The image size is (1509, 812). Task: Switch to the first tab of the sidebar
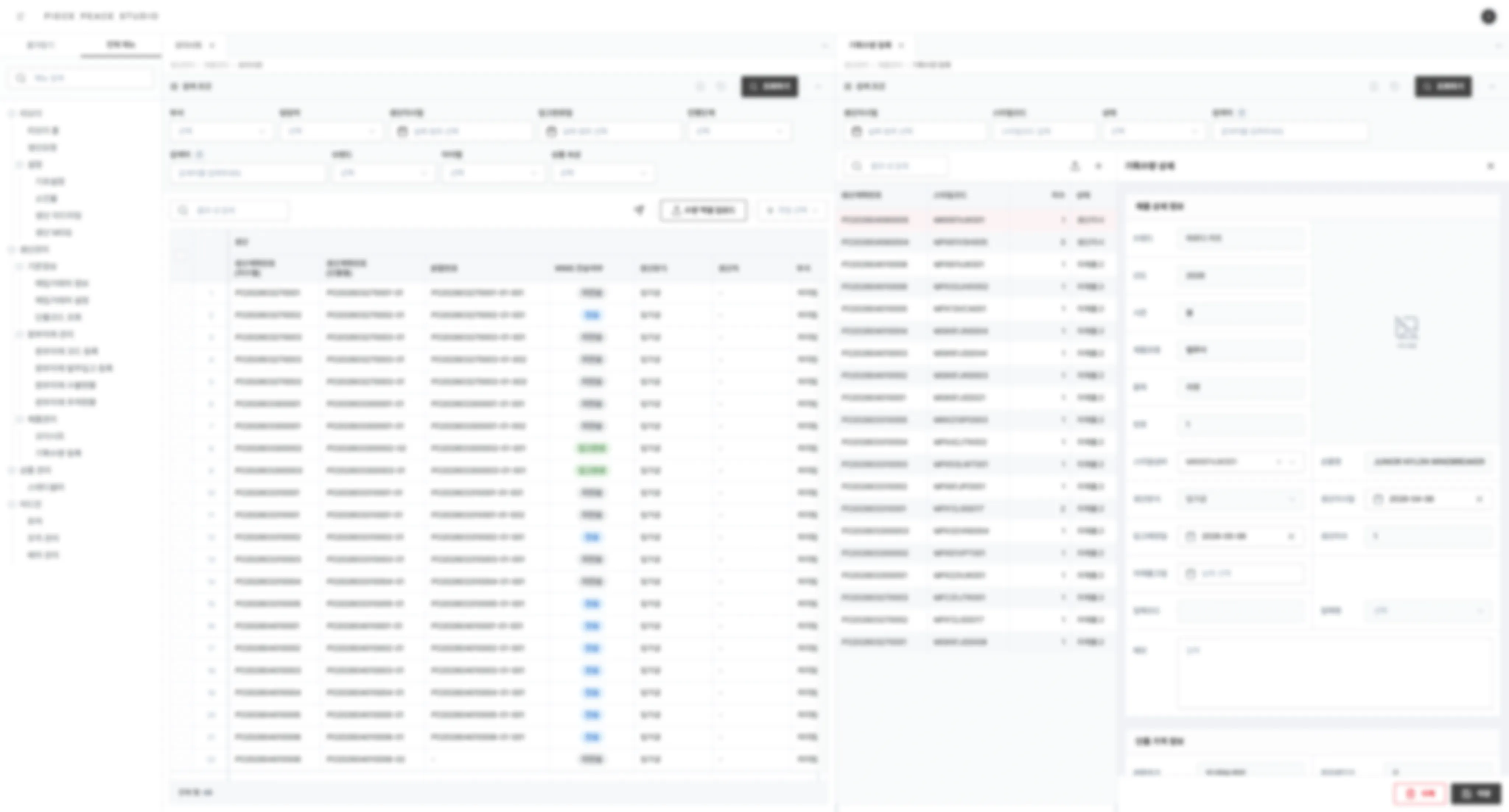[x=41, y=45]
